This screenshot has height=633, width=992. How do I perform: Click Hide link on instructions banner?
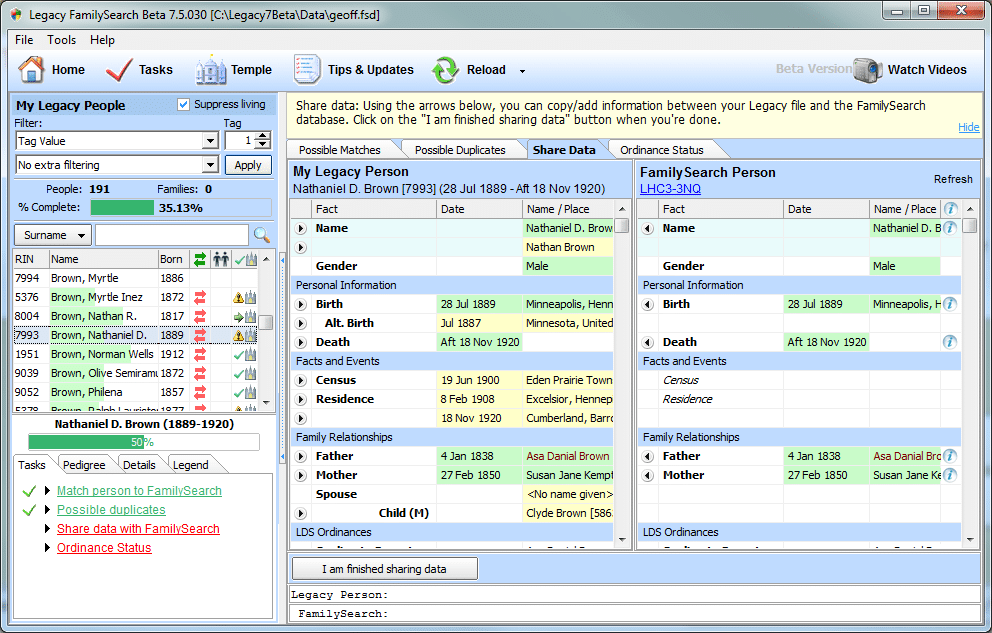[x=969, y=127]
